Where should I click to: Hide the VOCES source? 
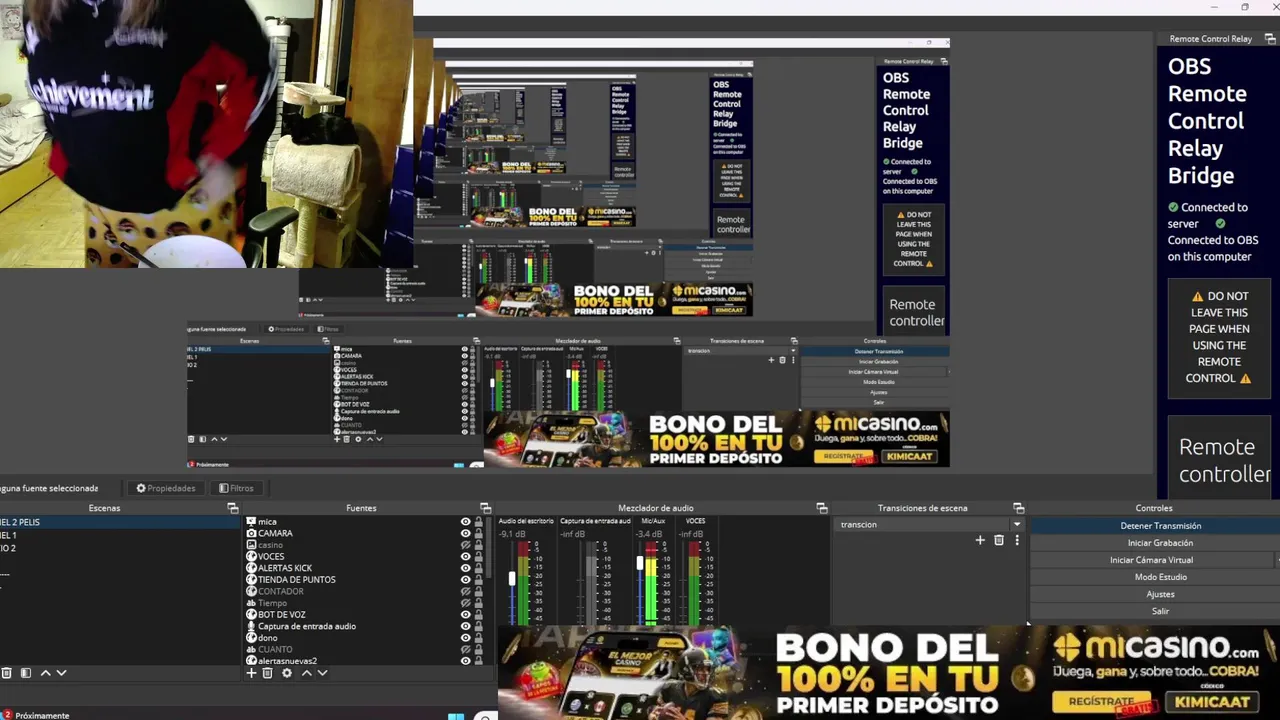coord(465,557)
